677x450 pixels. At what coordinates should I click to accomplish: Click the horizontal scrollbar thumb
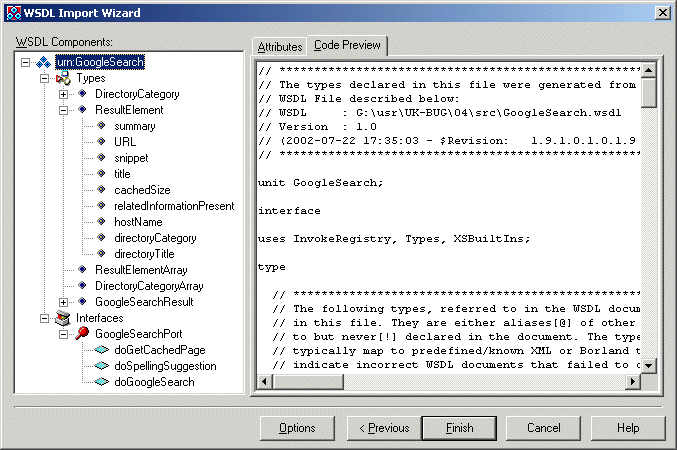coord(308,381)
